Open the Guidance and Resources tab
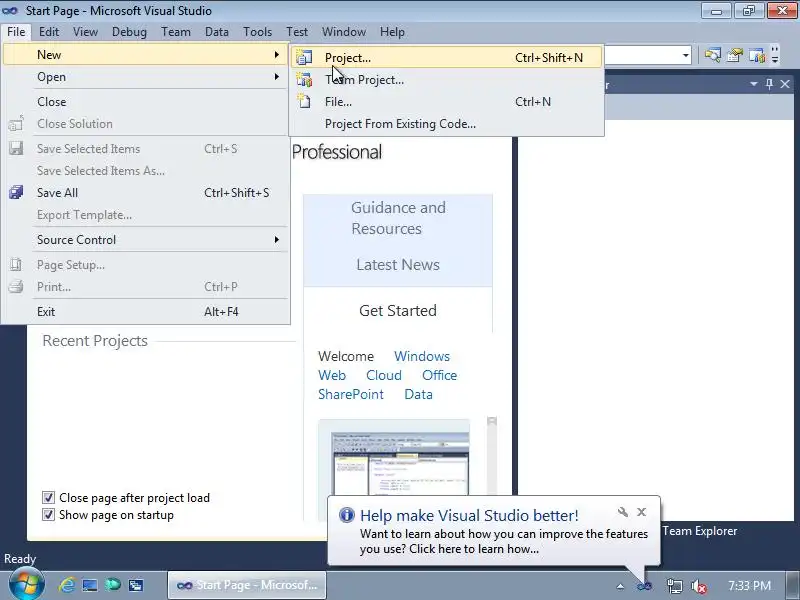Image resolution: width=800 pixels, height=600 pixels. point(398,218)
